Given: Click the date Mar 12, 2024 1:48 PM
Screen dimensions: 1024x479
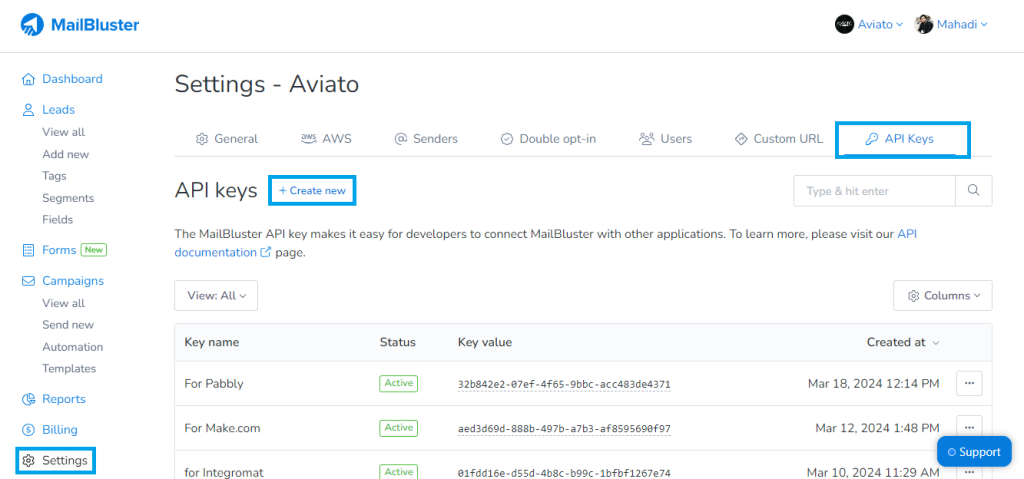Looking at the screenshot, I should [x=877, y=428].
